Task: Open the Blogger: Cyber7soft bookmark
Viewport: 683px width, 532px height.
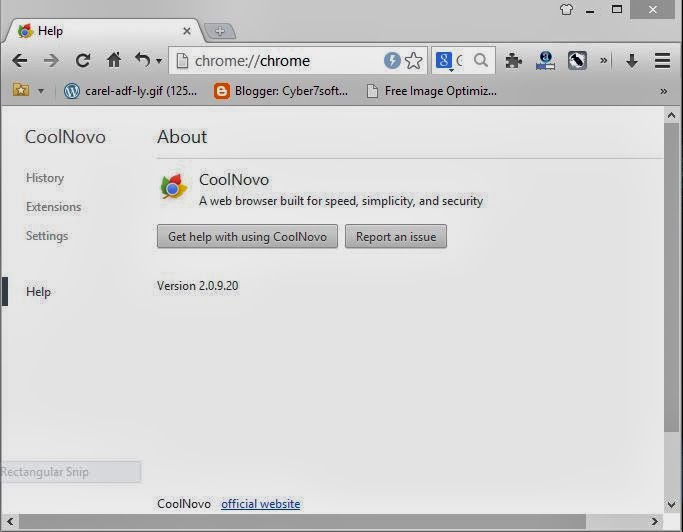Action: (x=281, y=91)
